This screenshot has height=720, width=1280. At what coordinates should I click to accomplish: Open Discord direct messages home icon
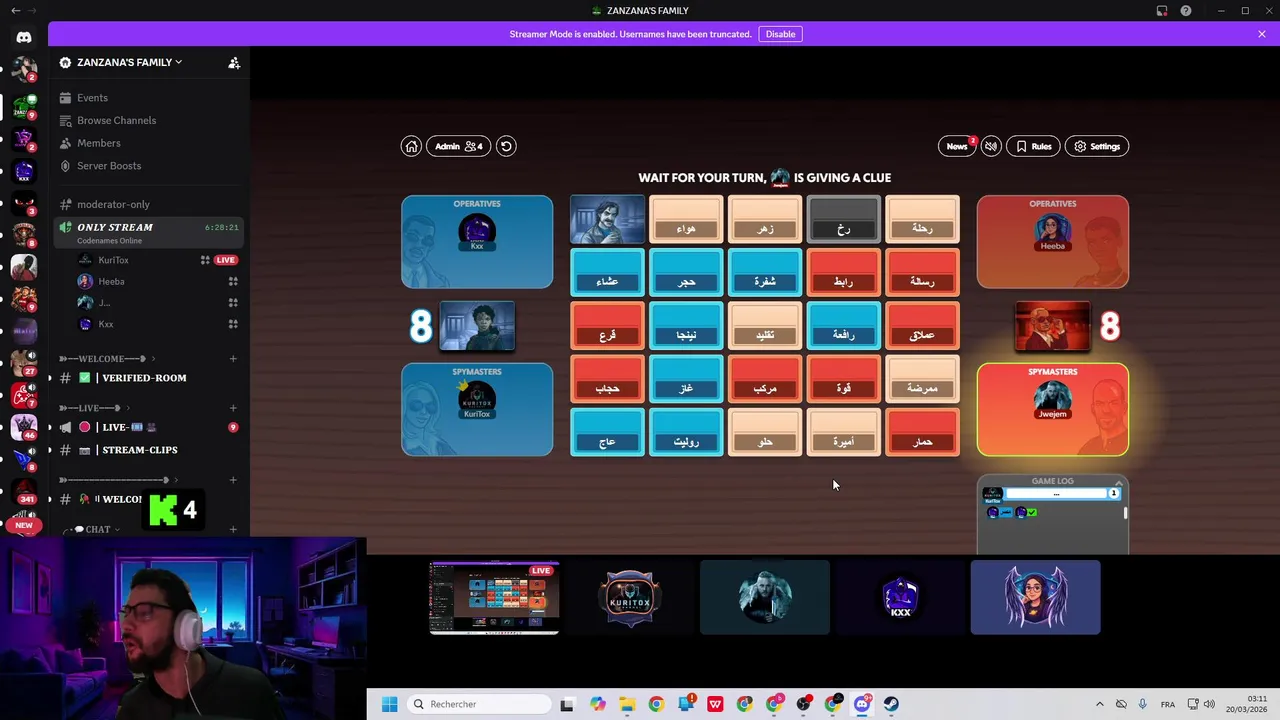coord(24,37)
